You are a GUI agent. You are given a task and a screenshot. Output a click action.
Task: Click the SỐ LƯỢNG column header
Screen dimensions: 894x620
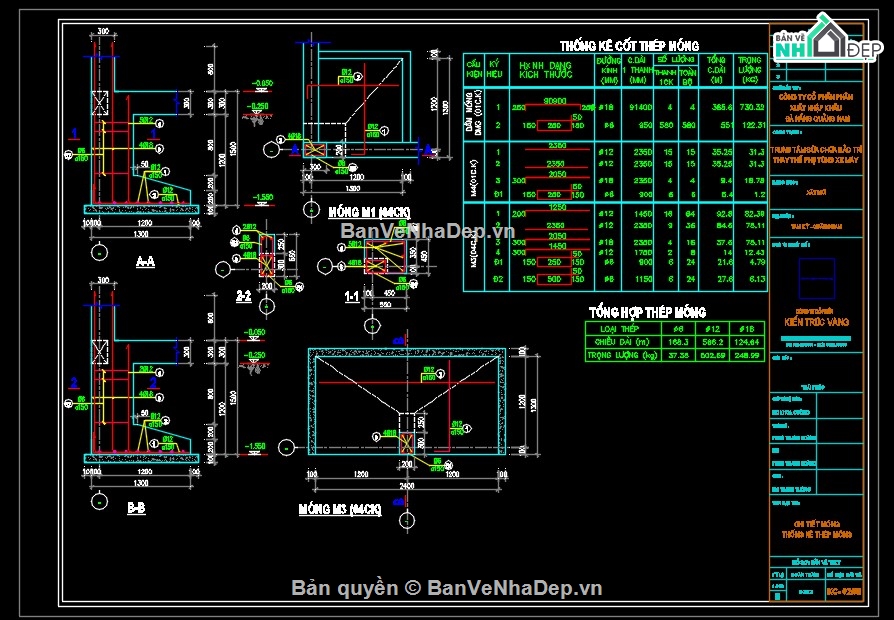coord(676,59)
